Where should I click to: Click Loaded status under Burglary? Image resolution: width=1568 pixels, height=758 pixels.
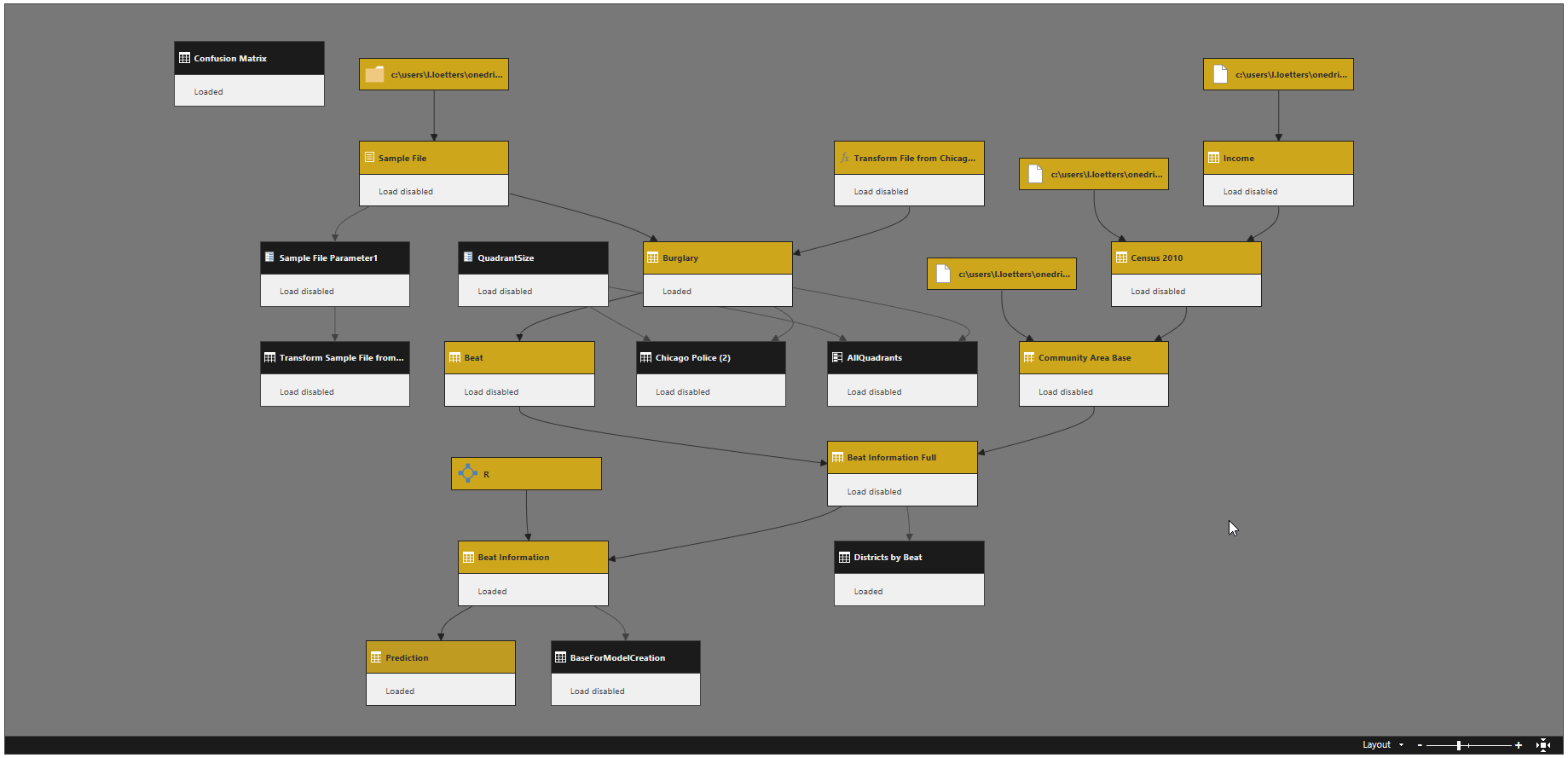(x=677, y=291)
